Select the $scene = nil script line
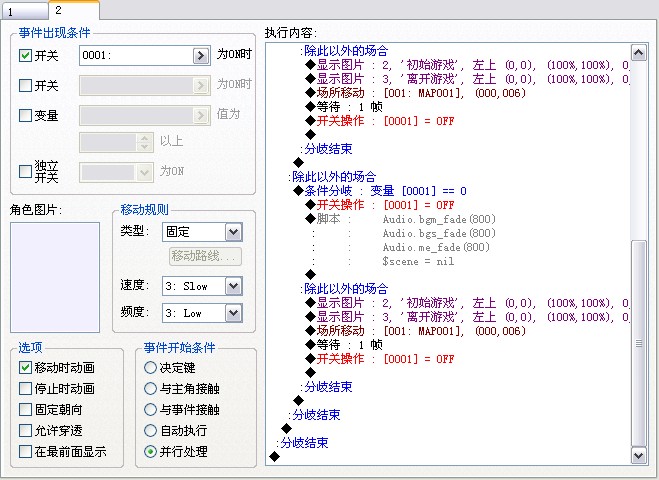The height and width of the screenshot is (480, 659). [418, 261]
